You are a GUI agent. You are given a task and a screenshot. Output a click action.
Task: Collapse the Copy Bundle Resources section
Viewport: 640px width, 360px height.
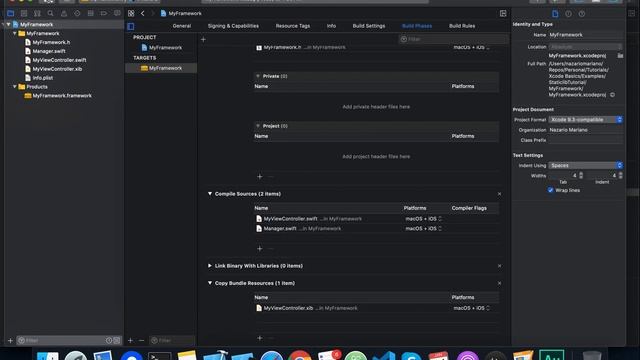[x=210, y=283]
